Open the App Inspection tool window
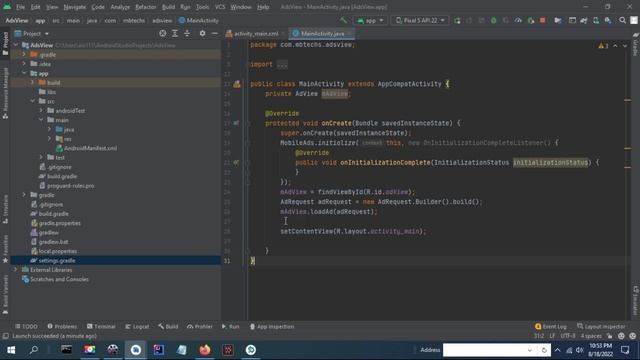 tap(272, 327)
